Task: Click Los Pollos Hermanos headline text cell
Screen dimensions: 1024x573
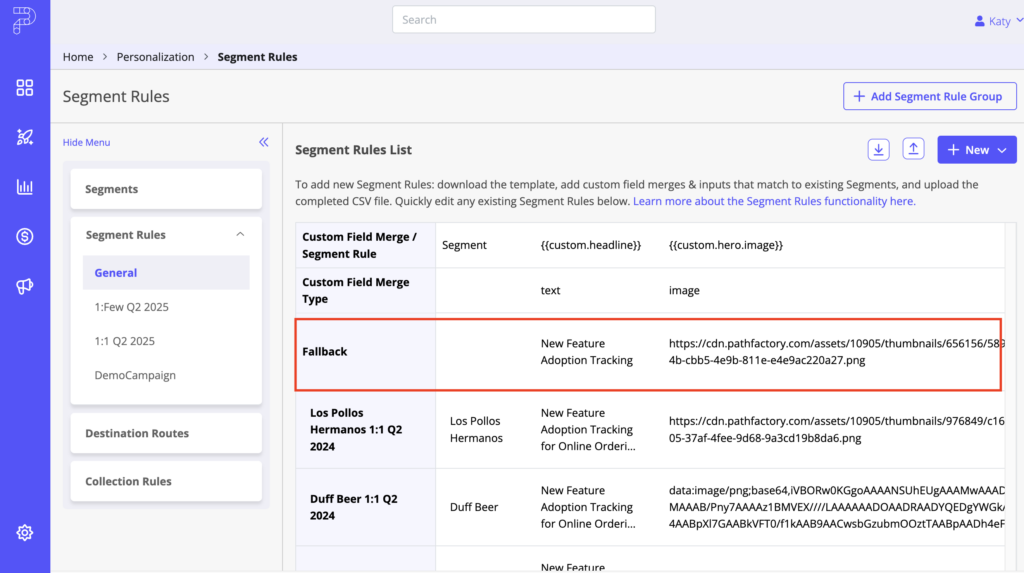Action: [x=588, y=429]
